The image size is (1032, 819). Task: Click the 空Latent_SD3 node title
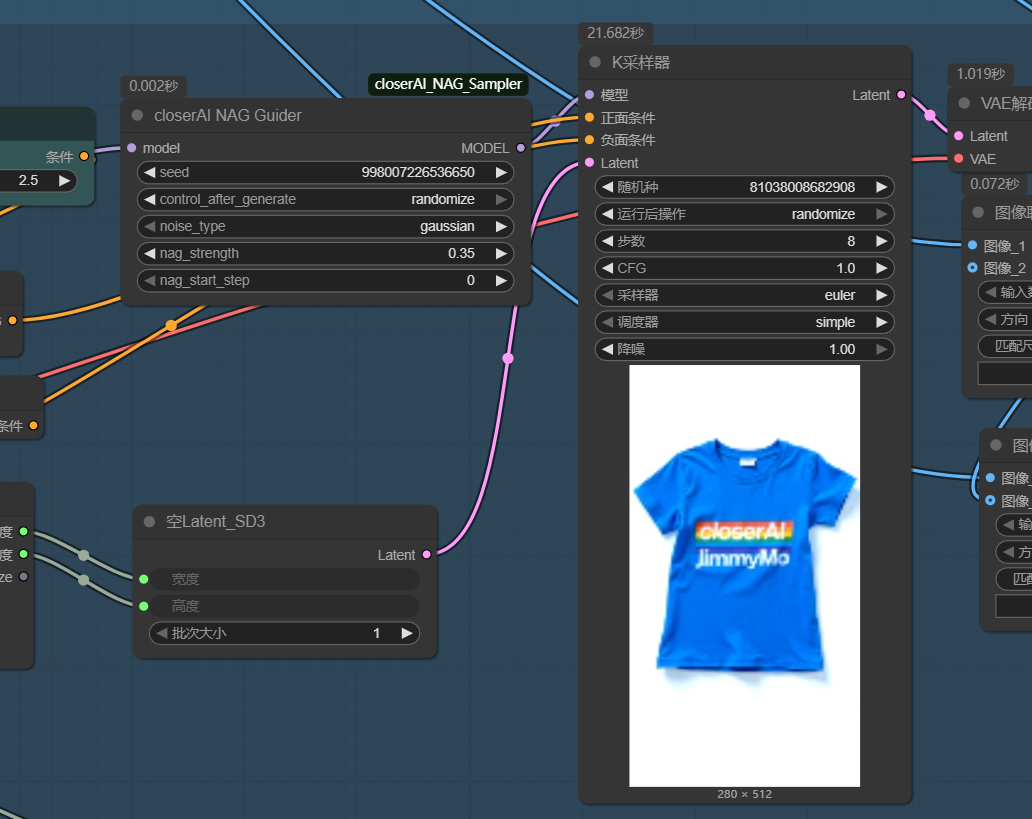[215, 521]
